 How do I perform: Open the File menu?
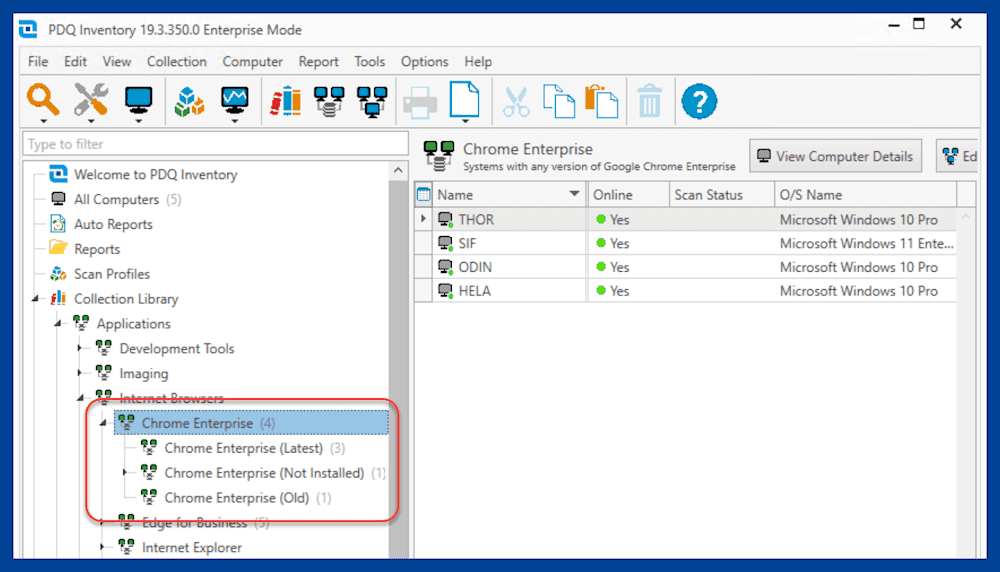click(x=38, y=62)
